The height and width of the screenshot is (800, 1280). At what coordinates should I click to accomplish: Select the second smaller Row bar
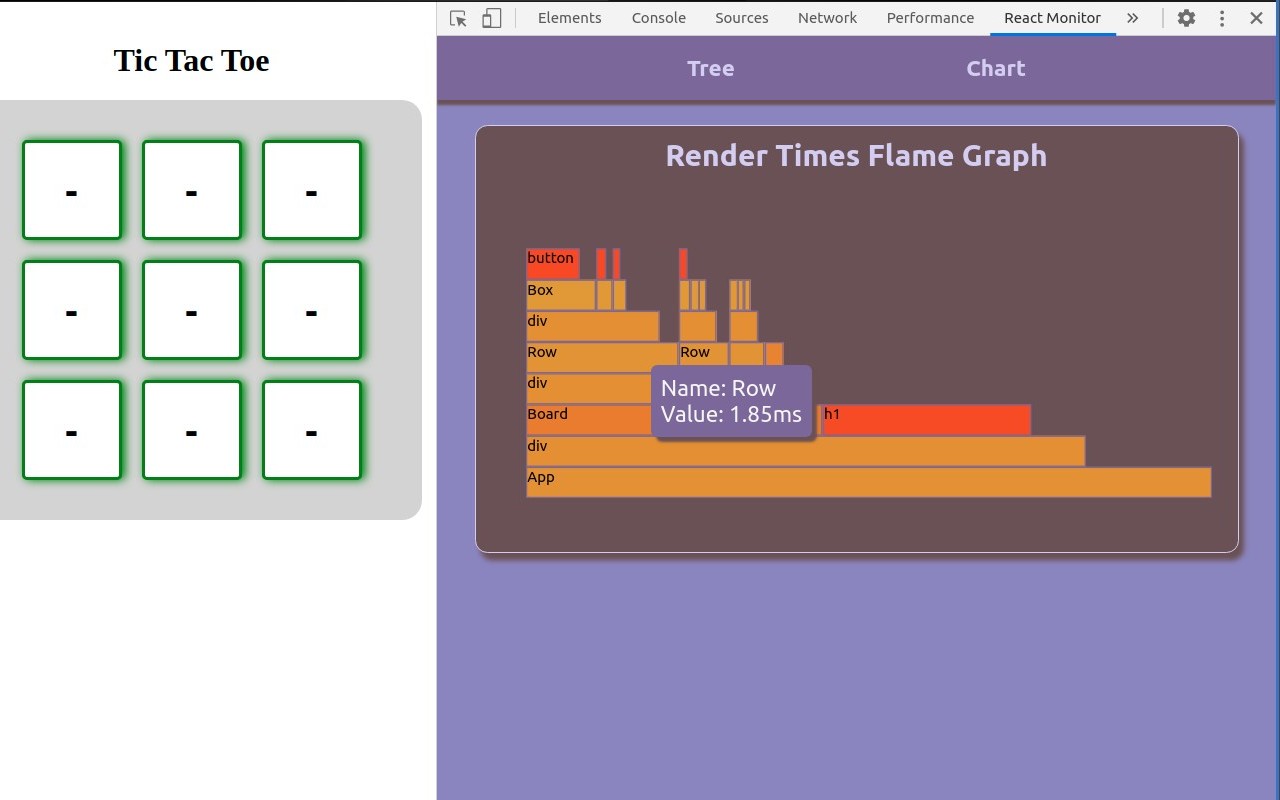[x=704, y=354]
